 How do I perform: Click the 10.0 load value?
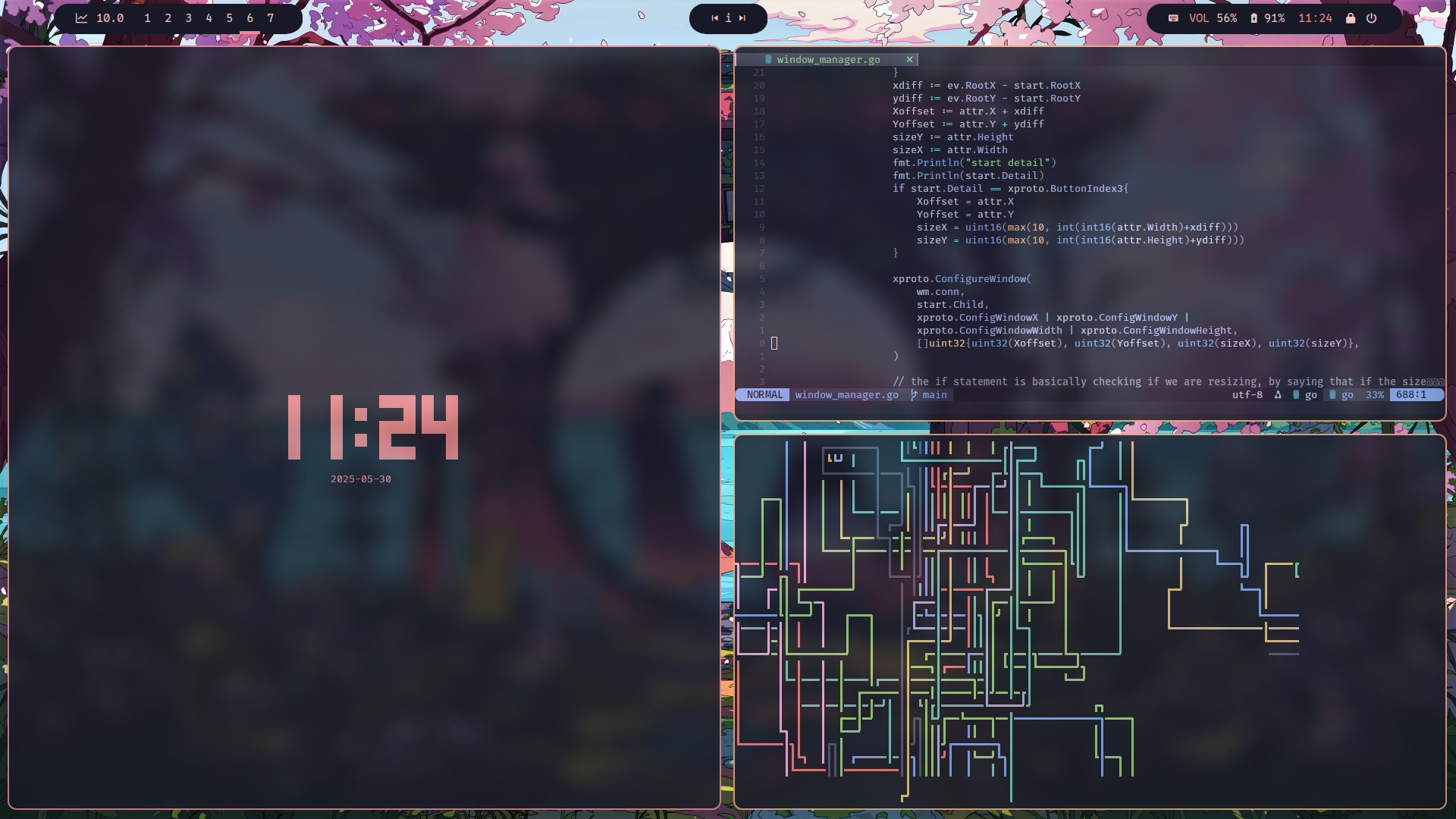click(x=110, y=18)
